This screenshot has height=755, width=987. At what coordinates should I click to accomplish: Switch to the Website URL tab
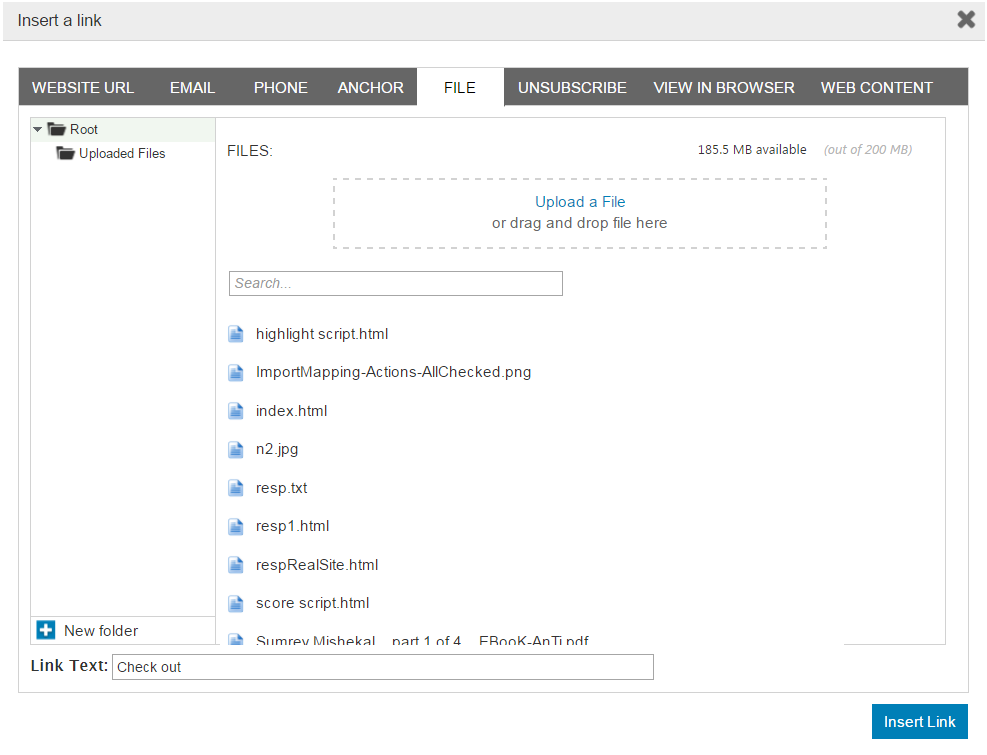coord(83,88)
